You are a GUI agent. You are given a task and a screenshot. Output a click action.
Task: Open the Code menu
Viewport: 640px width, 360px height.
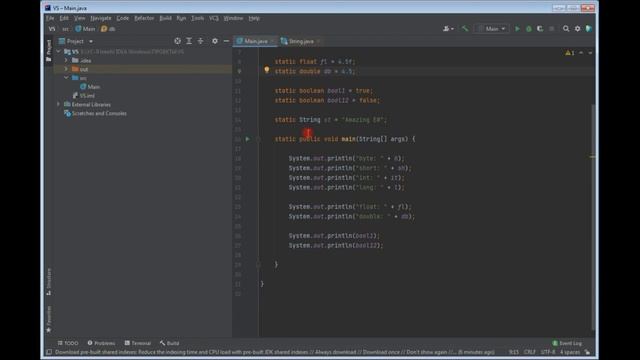[122, 18]
